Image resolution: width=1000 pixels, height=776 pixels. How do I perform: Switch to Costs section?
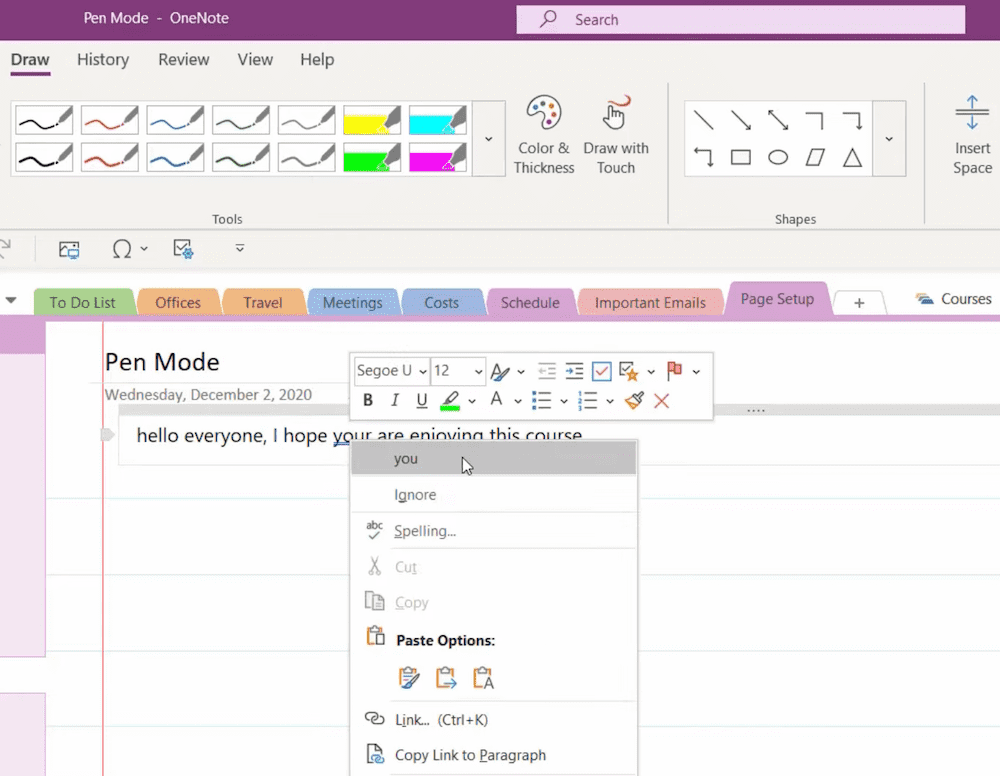[441, 302]
